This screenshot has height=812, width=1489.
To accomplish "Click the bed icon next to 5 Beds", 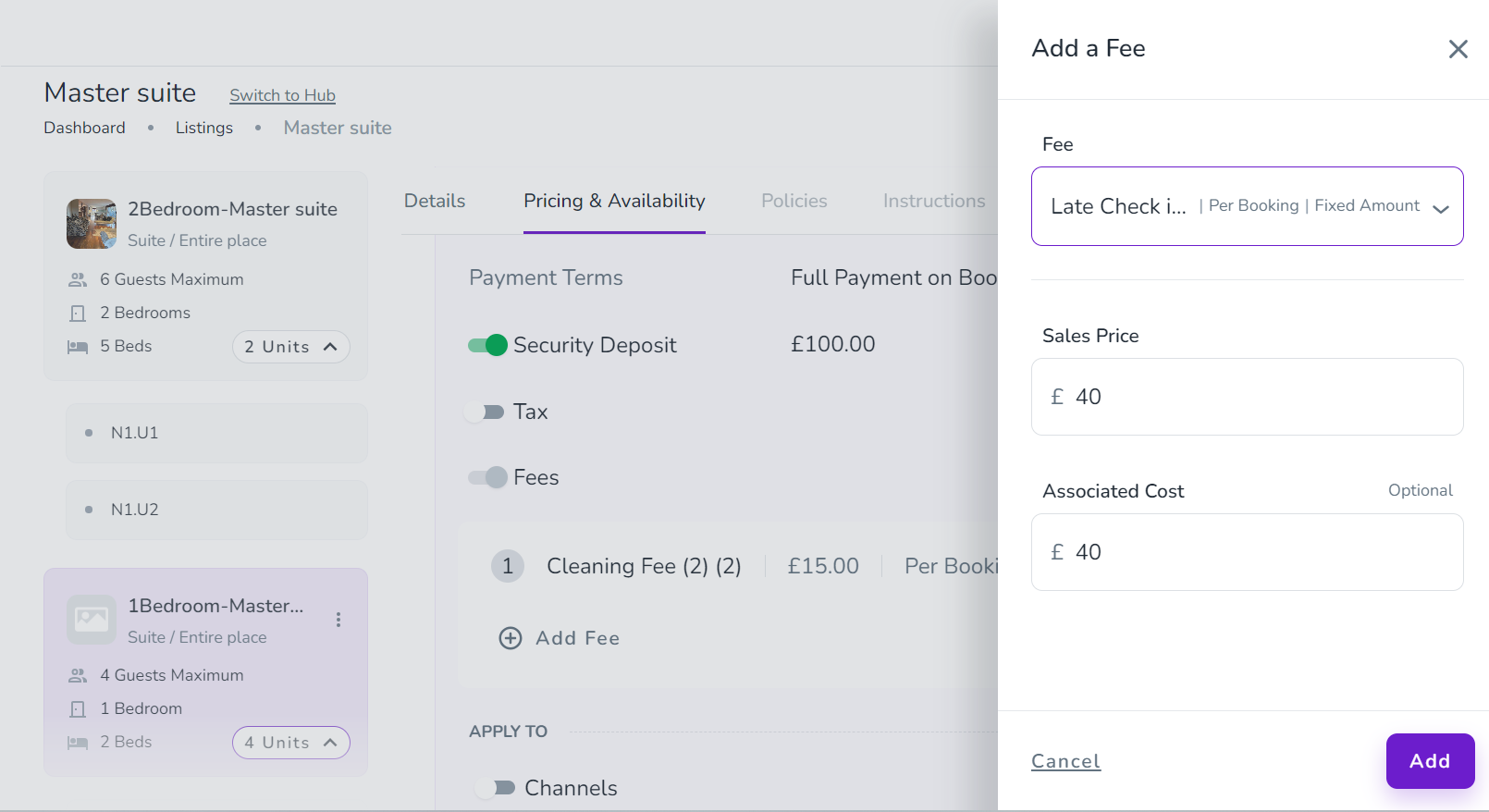I will (x=78, y=347).
